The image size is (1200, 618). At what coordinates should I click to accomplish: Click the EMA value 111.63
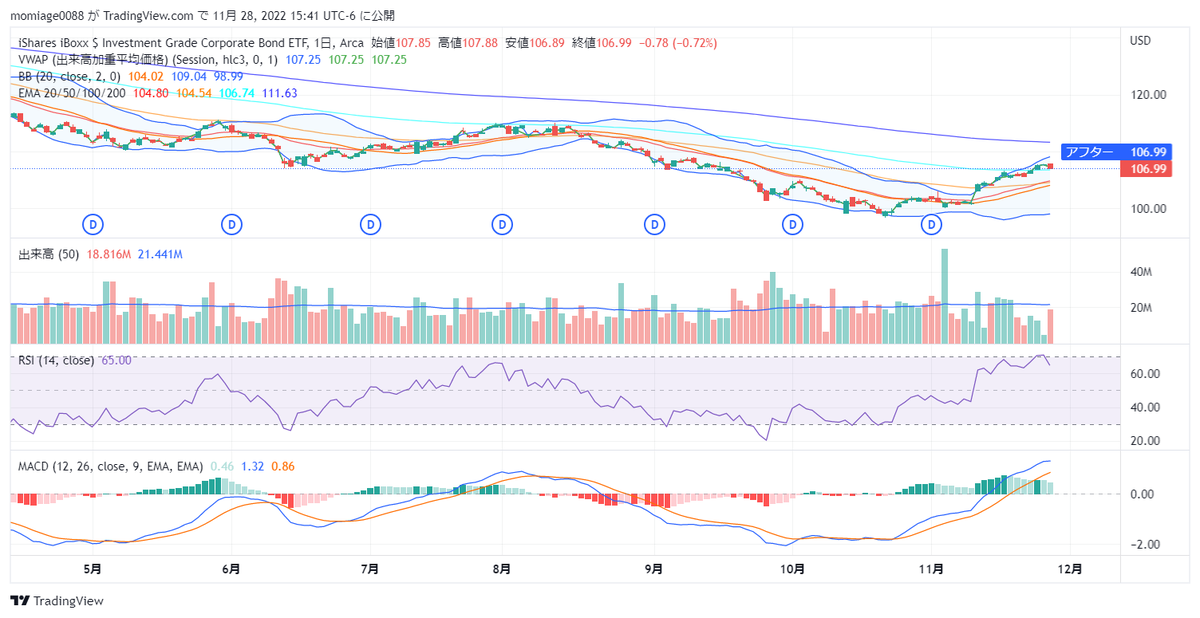(279, 92)
